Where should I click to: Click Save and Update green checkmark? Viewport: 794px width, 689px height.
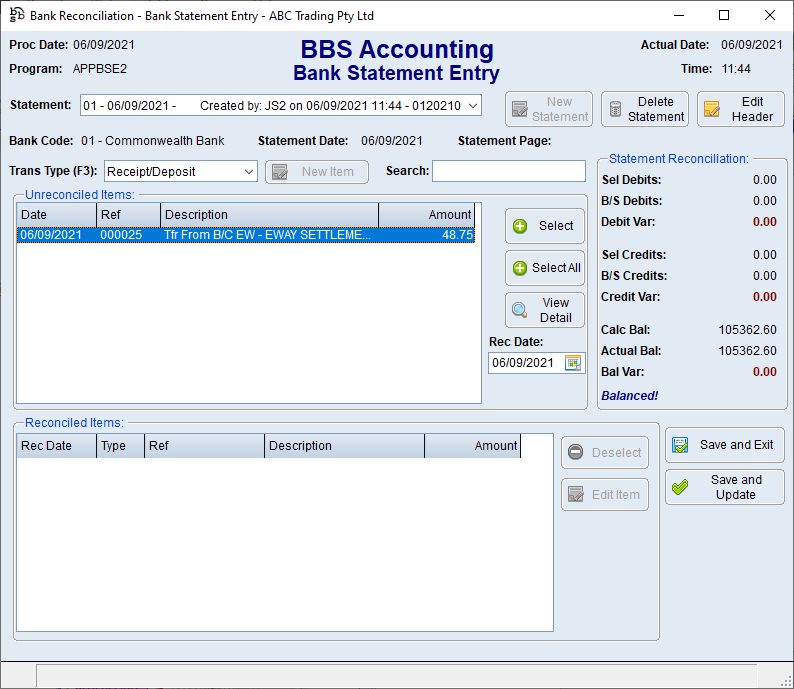pyautogui.click(x=680, y=487)
